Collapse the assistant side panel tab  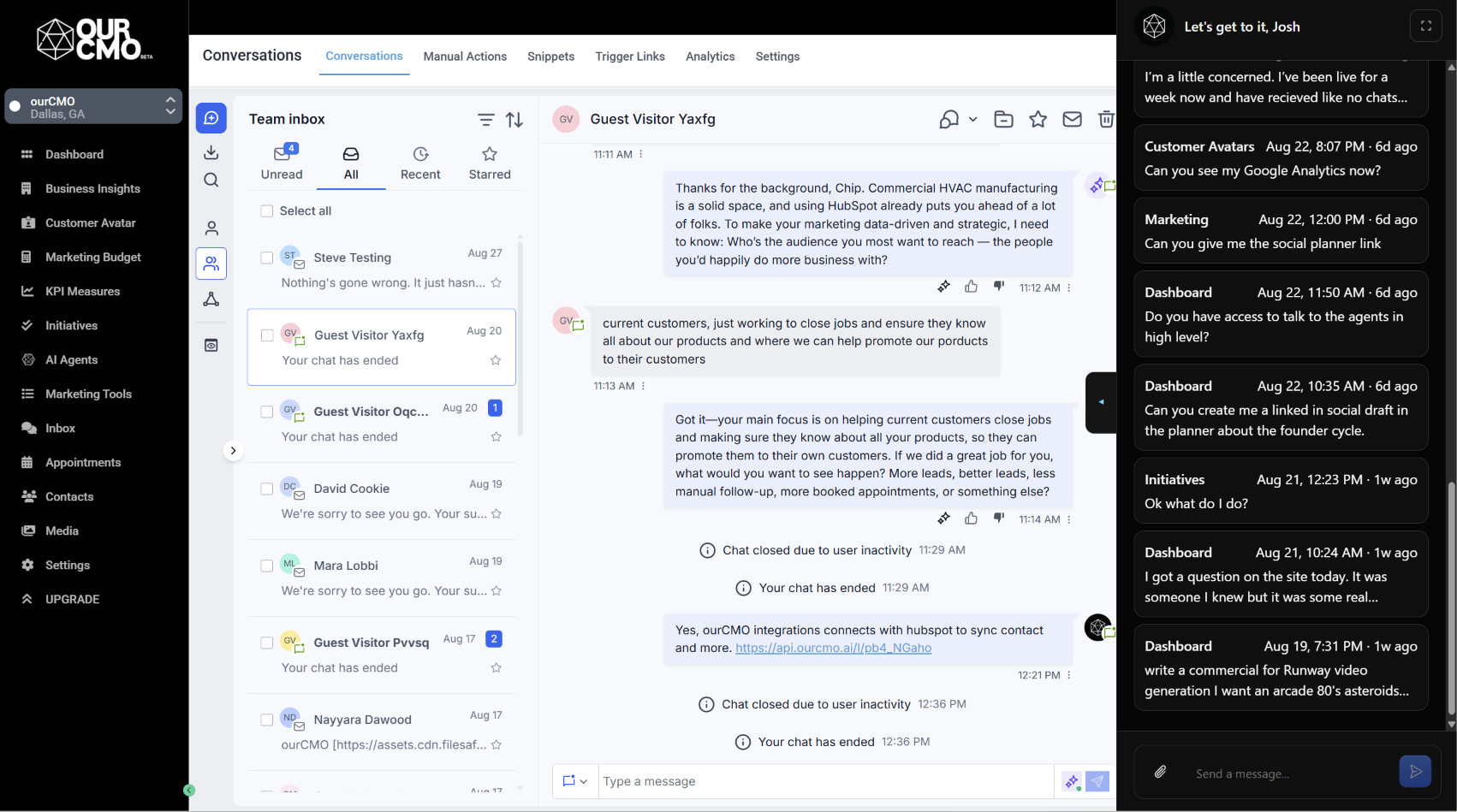1101,402
